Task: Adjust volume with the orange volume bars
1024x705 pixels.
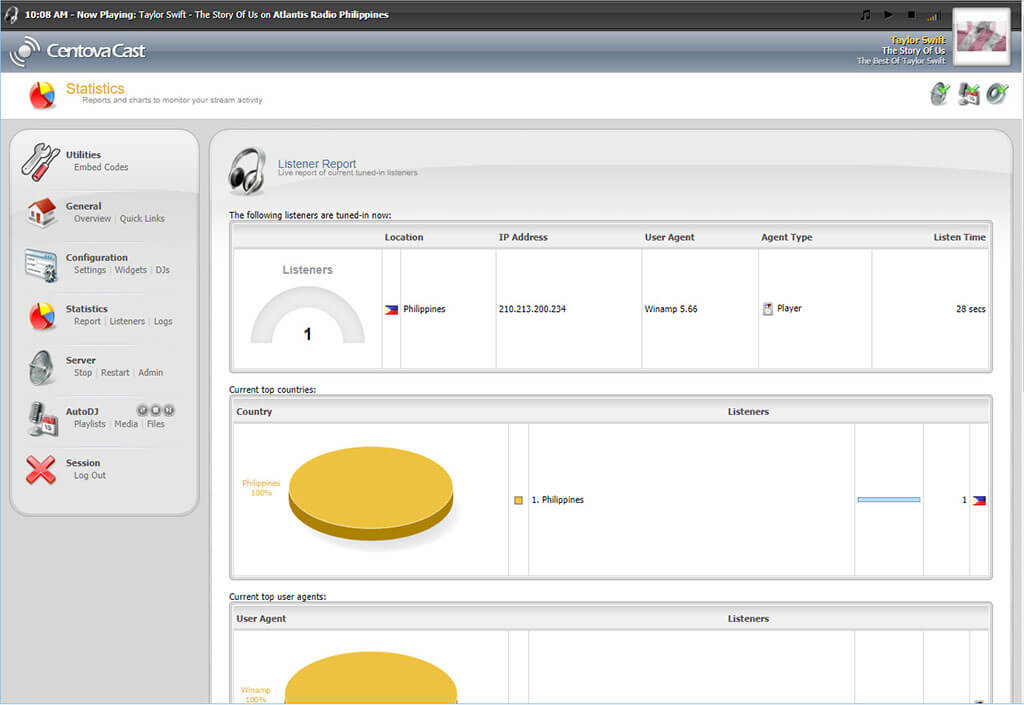Action: click(933, 16)
